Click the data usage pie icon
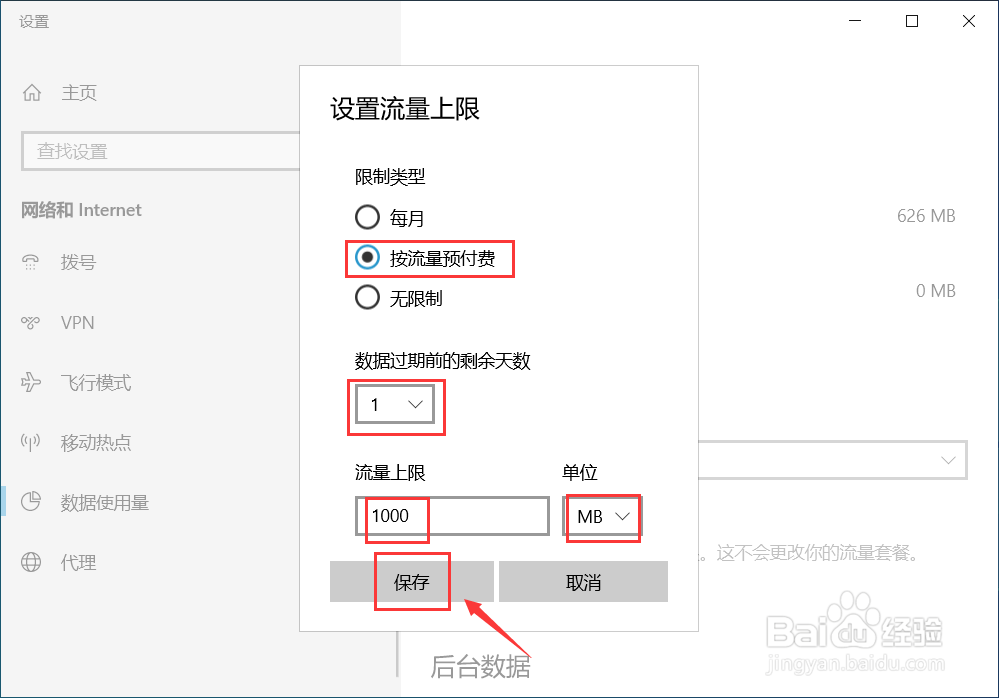The width and height of the screenshot is (999, 698). click(31, 502)
